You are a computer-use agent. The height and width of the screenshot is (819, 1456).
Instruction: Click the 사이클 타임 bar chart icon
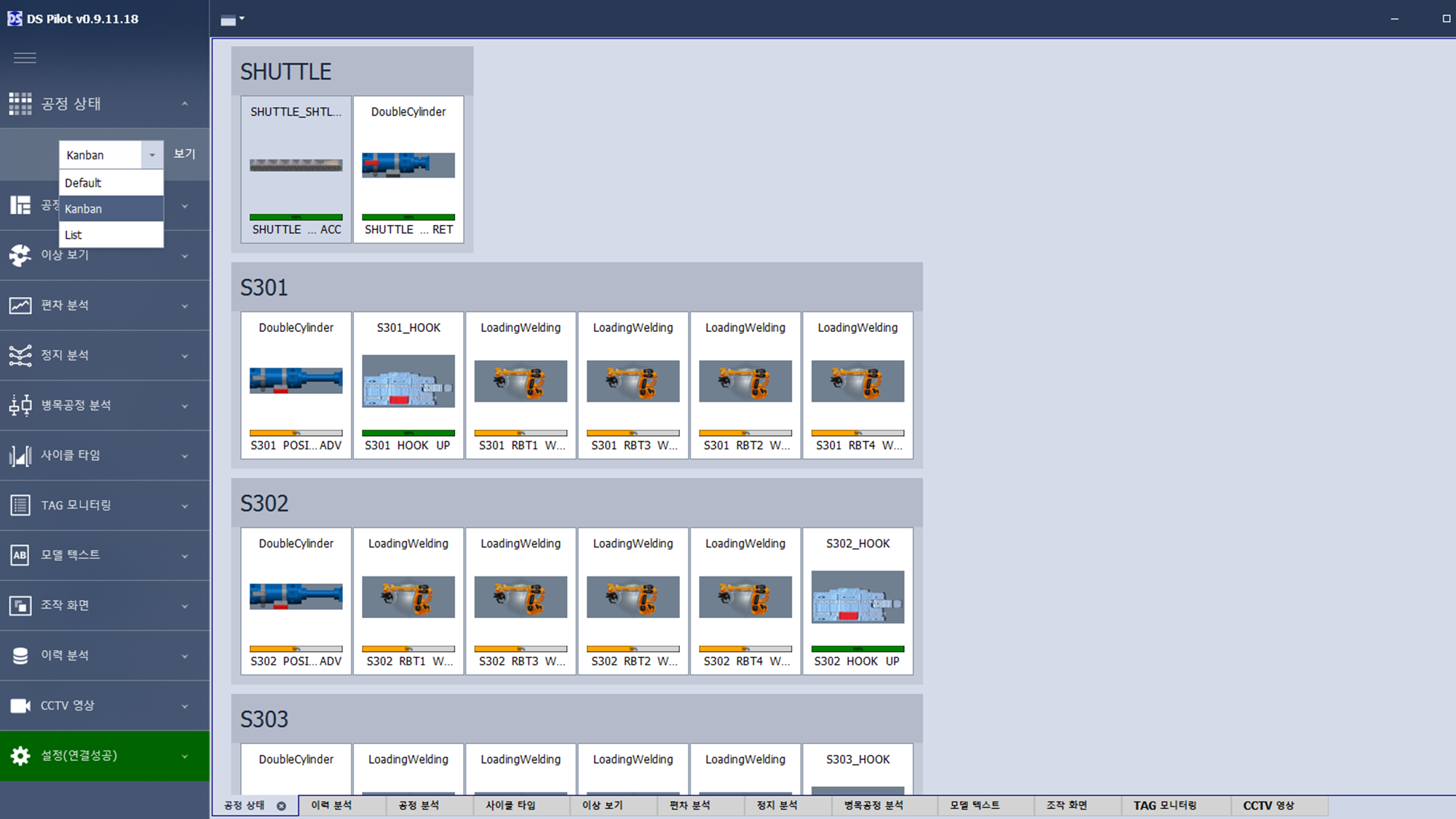[x=20, y=456]
